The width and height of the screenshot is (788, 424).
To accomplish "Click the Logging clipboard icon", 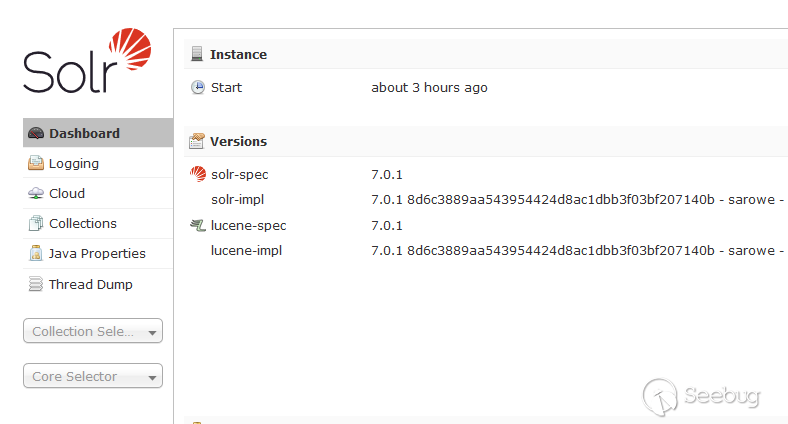I will click(x=36, y=164).
